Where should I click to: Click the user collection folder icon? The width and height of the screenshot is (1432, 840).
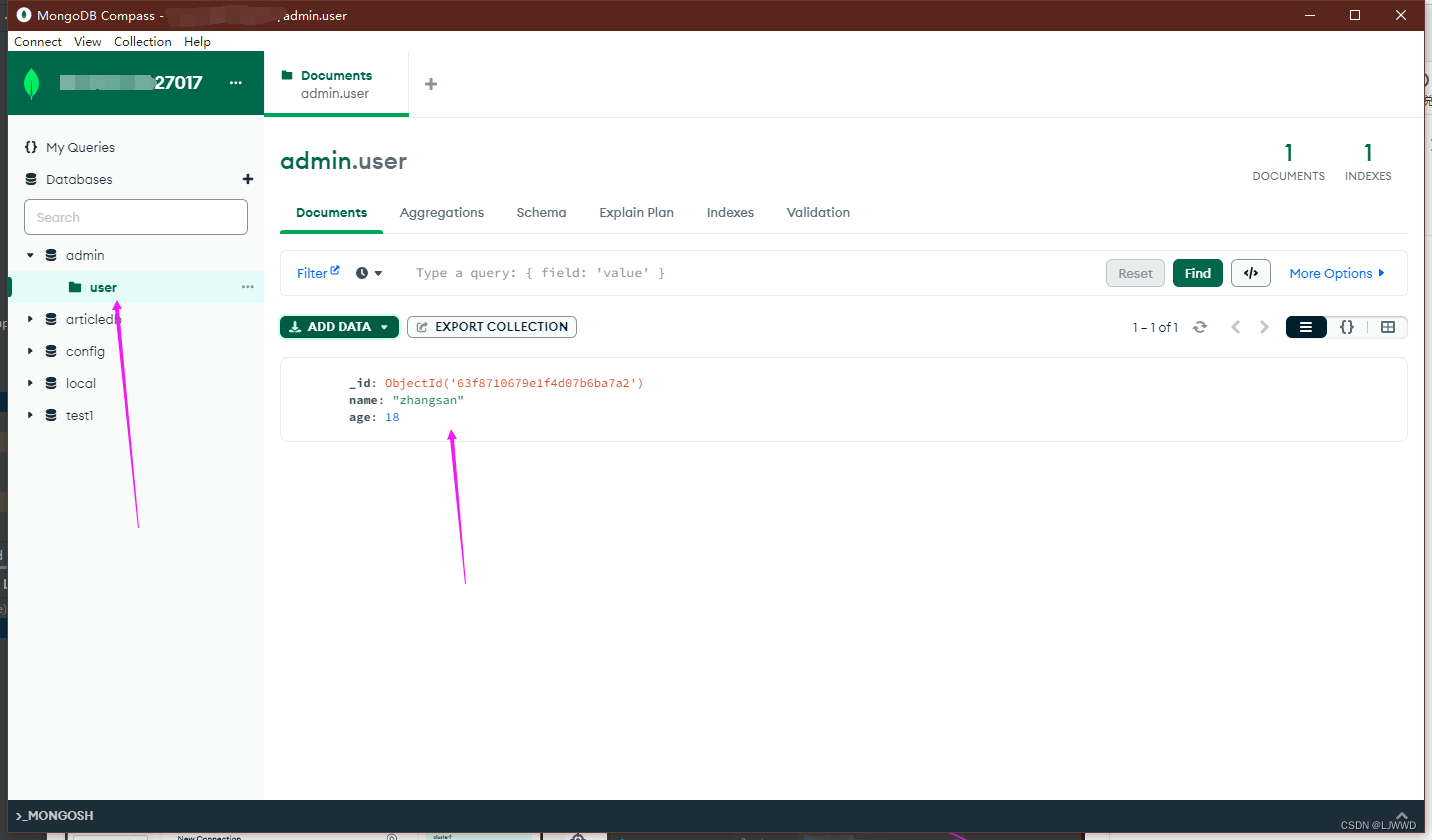(75, 287)
